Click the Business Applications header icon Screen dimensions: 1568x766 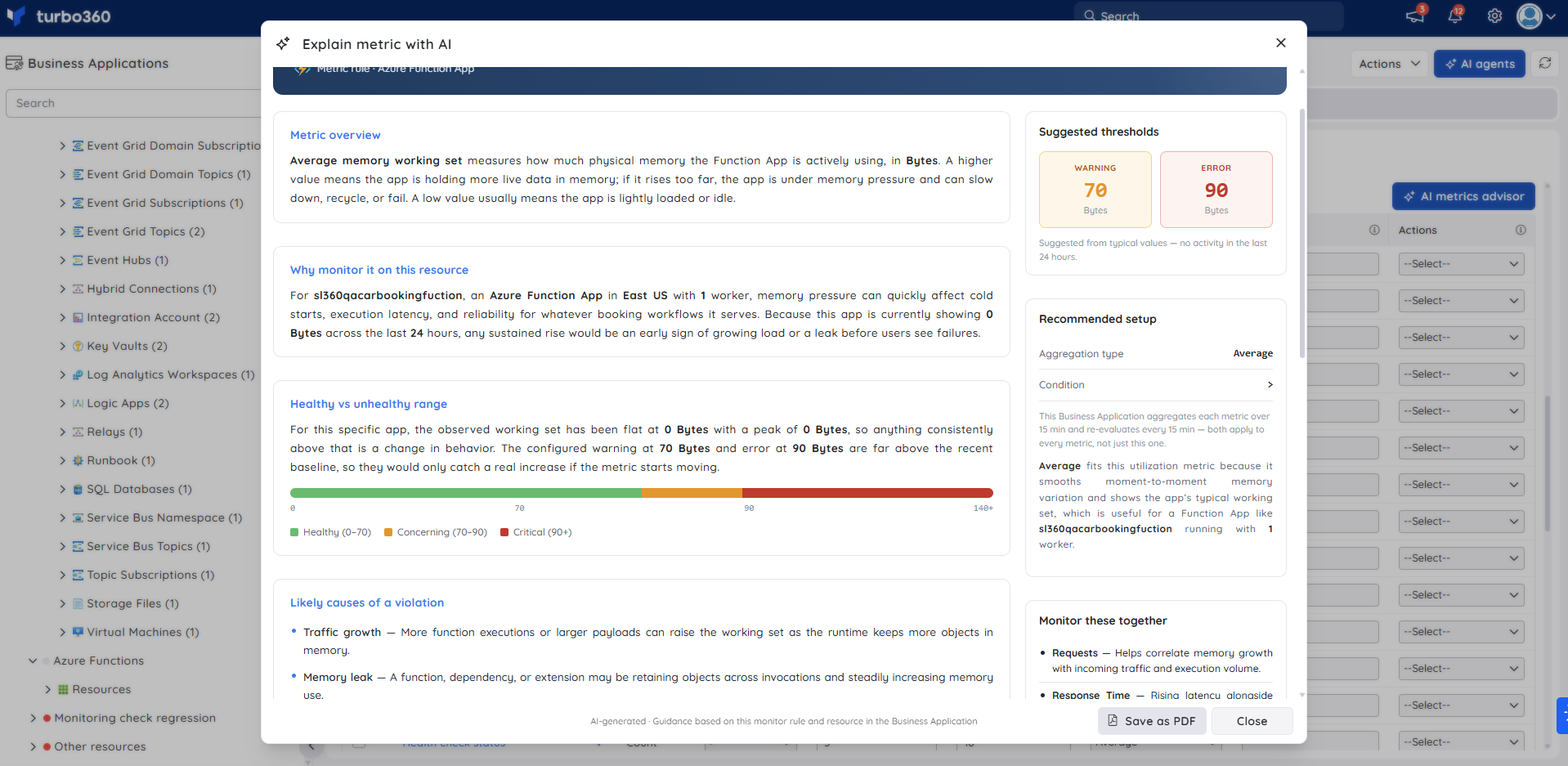tap(14, 63)
